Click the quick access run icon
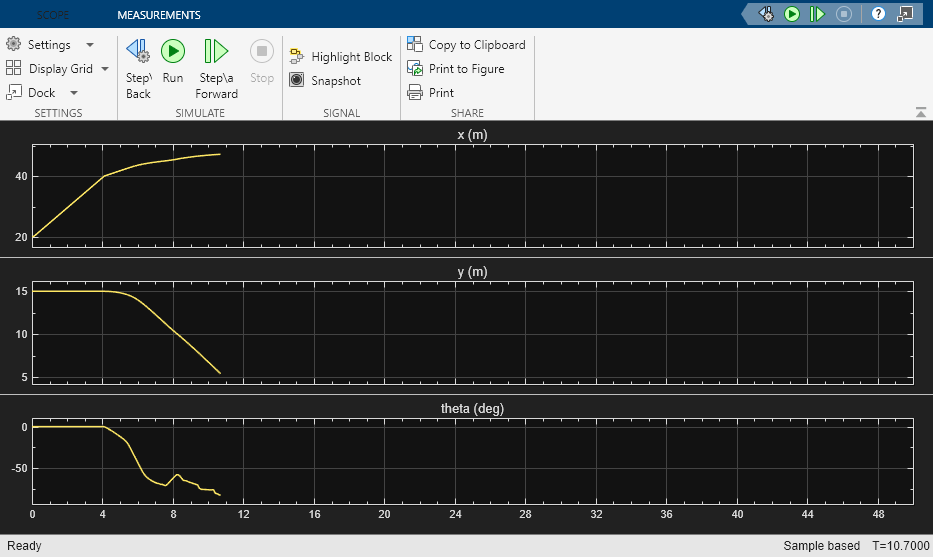 792,14
